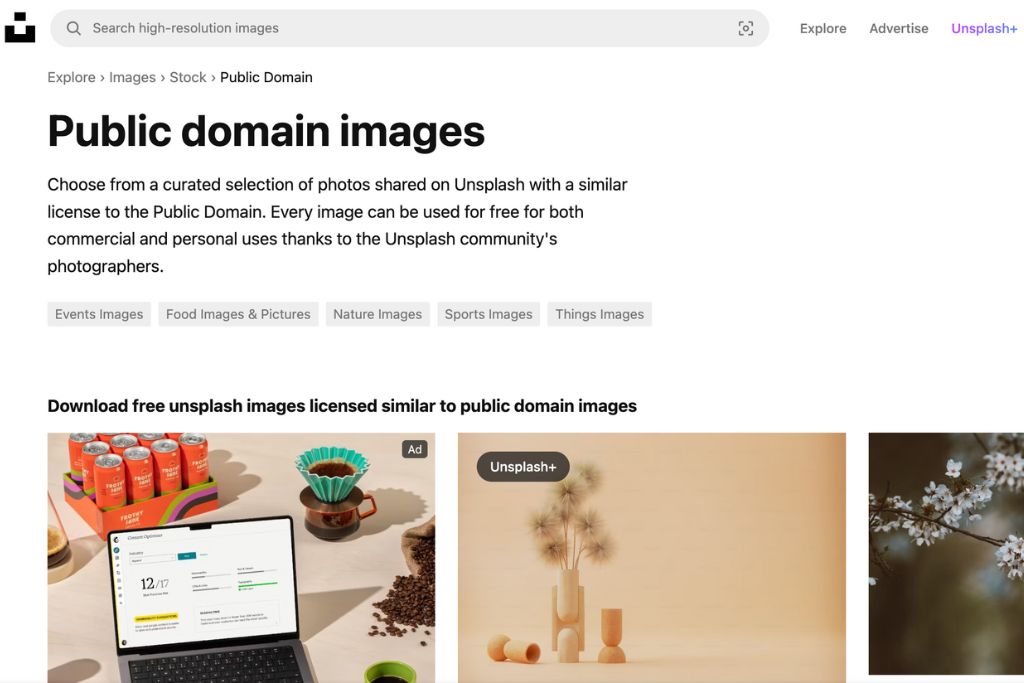Select Food Images & Pictures tag
1024x683 pixels.
(238, 314)
